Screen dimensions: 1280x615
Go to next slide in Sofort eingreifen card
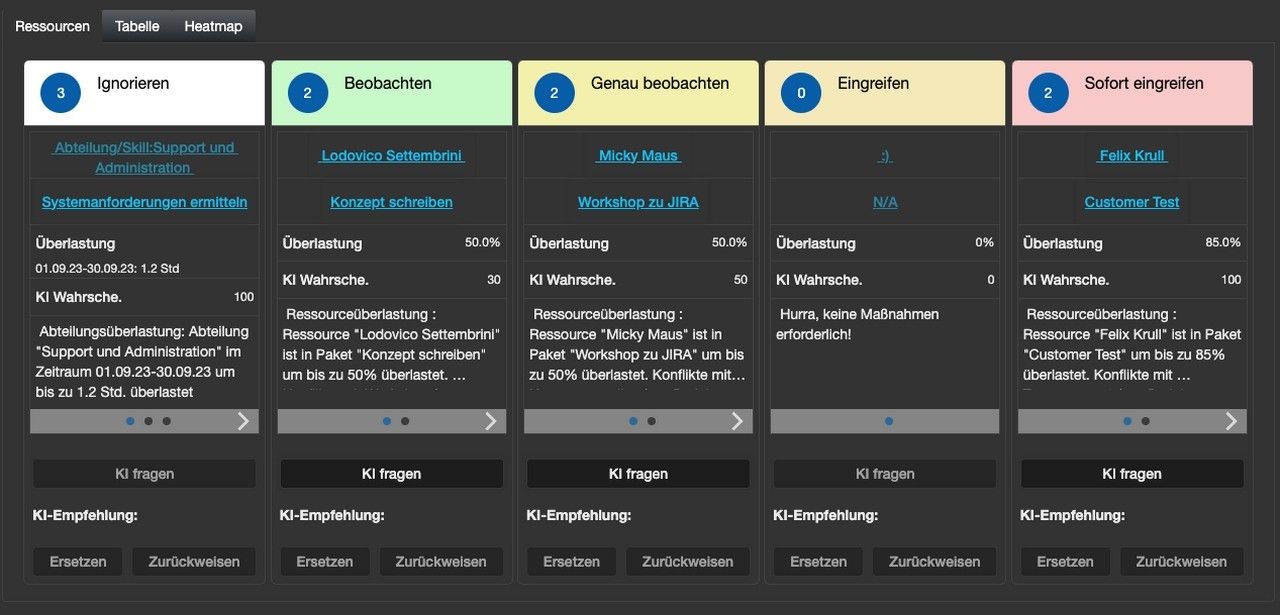coord(1231,421)
